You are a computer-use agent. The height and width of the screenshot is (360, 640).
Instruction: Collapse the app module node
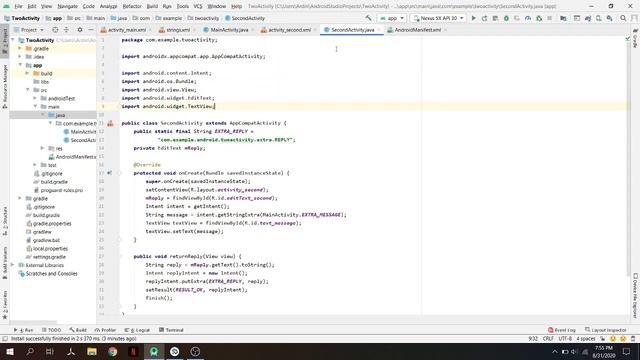(x=20, y=65)
